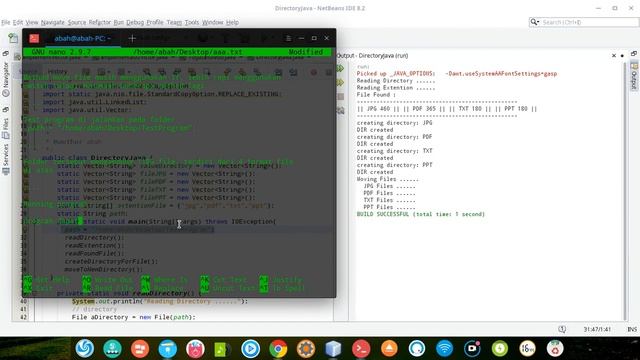Open the green music player dock icon
This screenshot has width=640, height=360.
click(x=223, y=349)
